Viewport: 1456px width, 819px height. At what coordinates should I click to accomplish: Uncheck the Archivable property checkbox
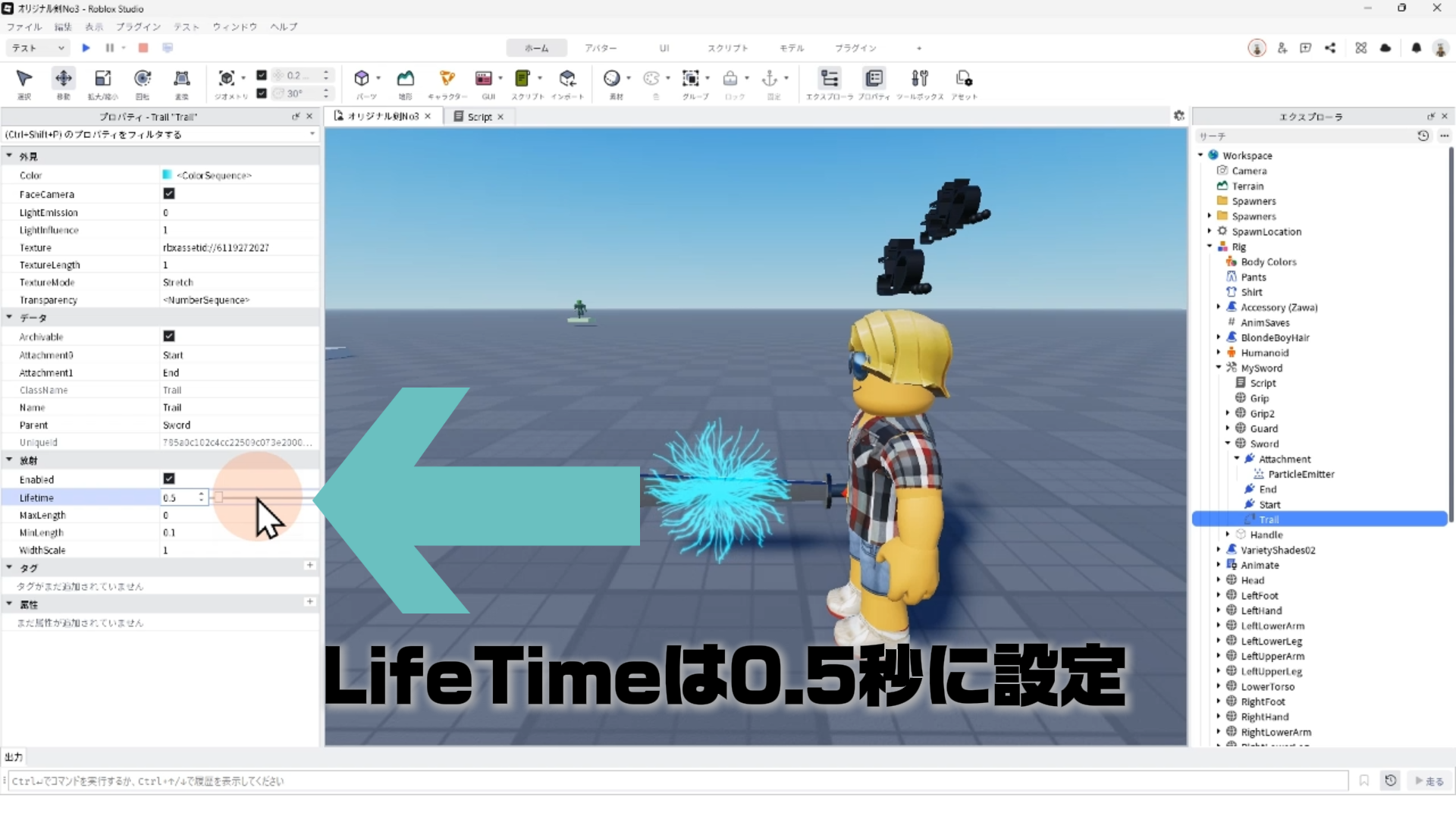(x=169, y=336)
